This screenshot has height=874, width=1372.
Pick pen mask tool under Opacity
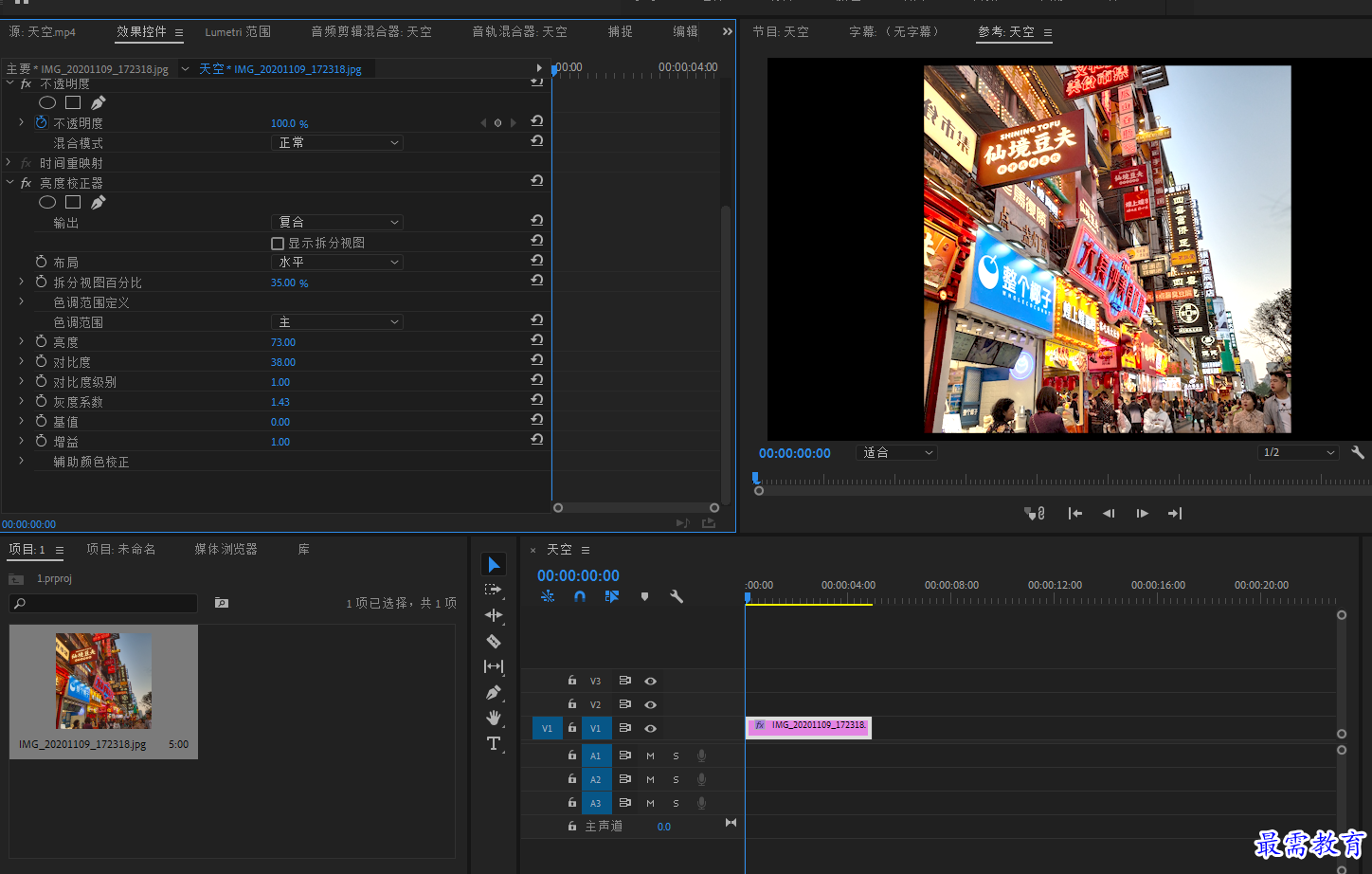pos(99,102)
